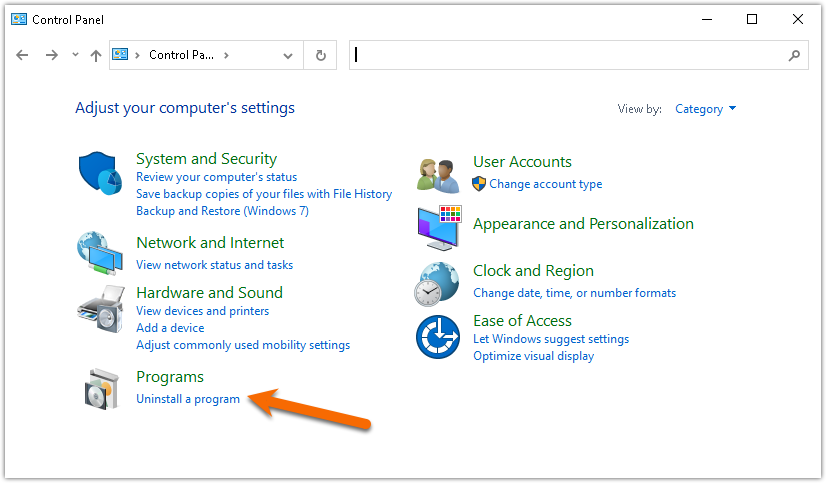Open the Ease of Access icon

point(438,337)
